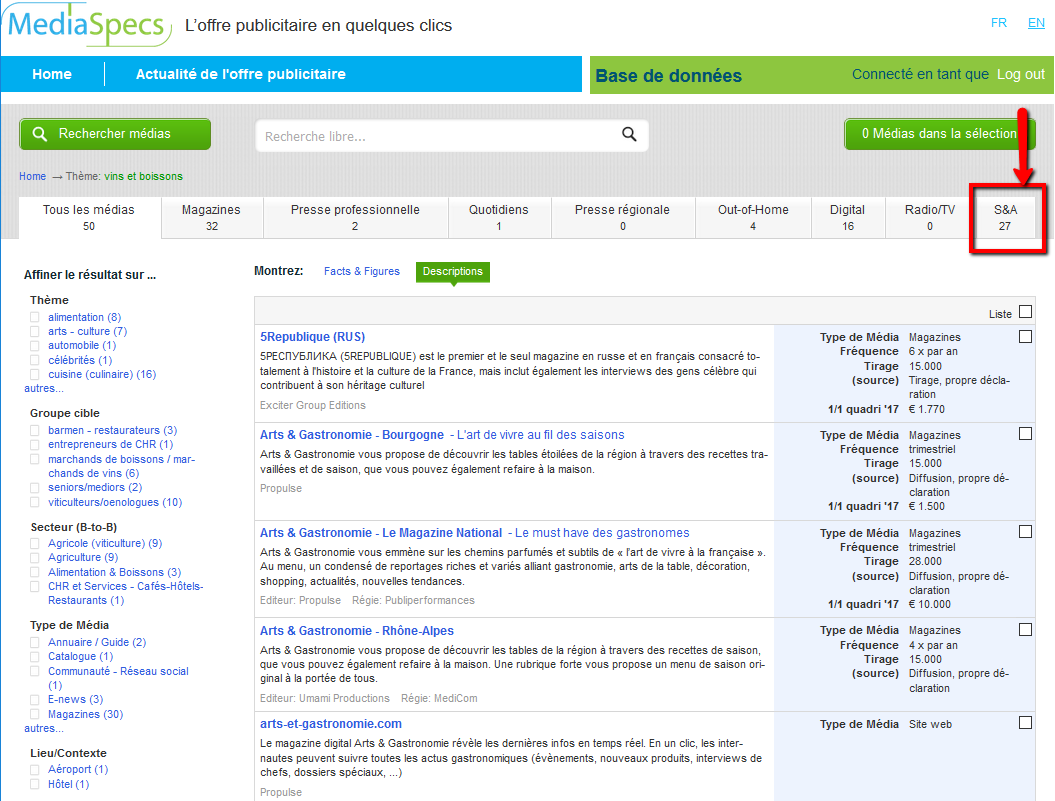
Task: Focus the Recherche libre search field
Action: [440, 136]
